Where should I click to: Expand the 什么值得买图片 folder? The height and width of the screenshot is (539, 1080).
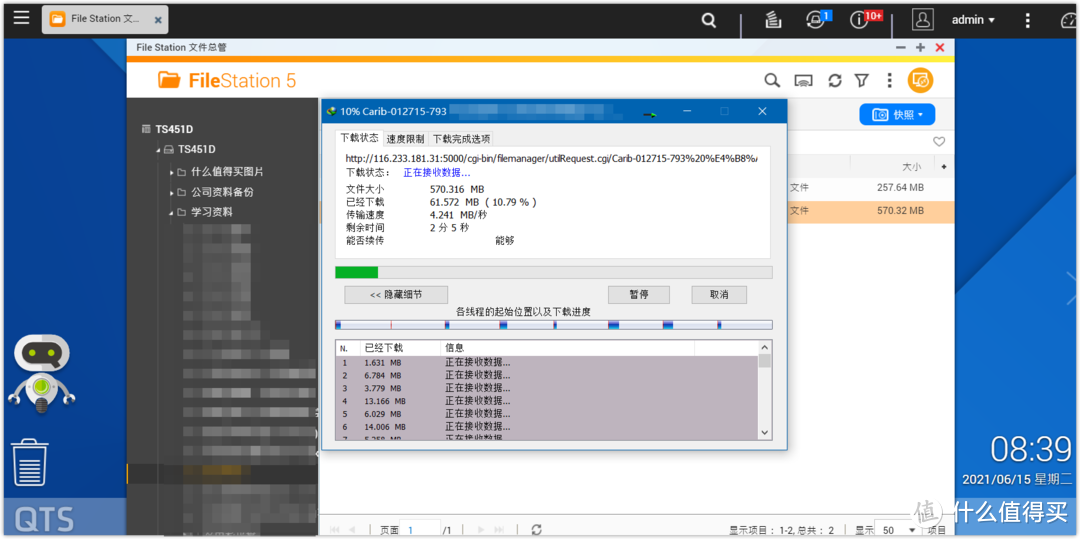tap(172, 172)
